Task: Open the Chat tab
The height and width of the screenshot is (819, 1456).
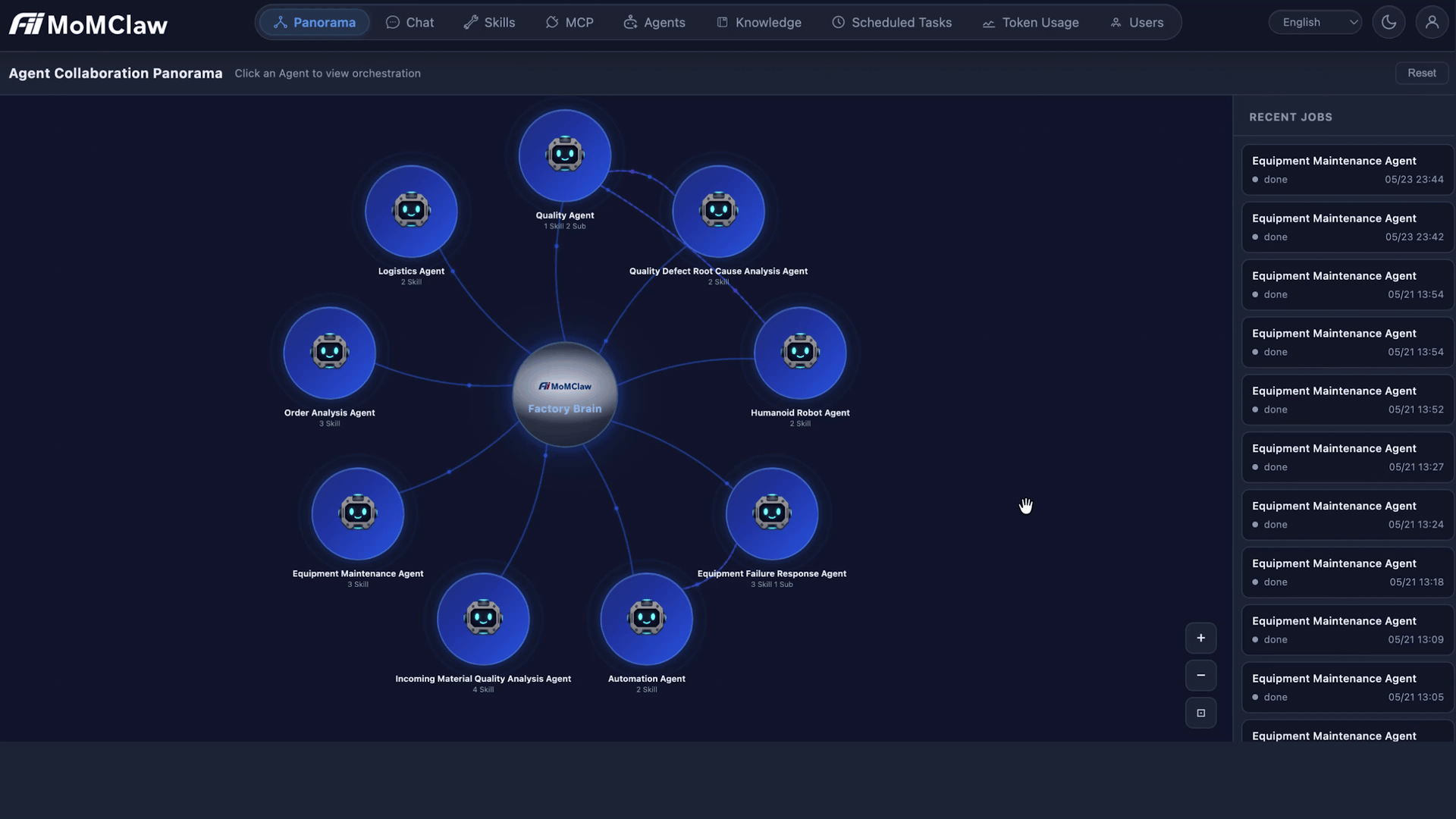Action: 409,22
